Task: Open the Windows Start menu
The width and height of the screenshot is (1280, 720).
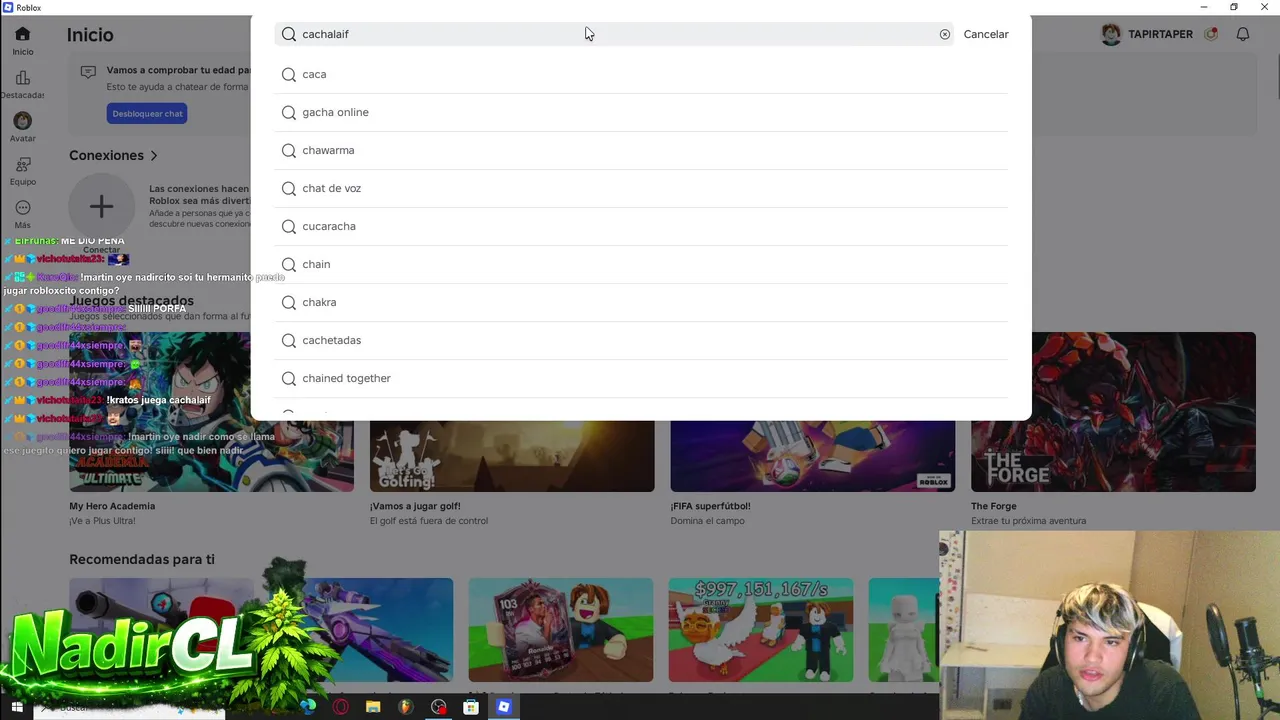Action: pyautogui.click(x=17, y=707)
